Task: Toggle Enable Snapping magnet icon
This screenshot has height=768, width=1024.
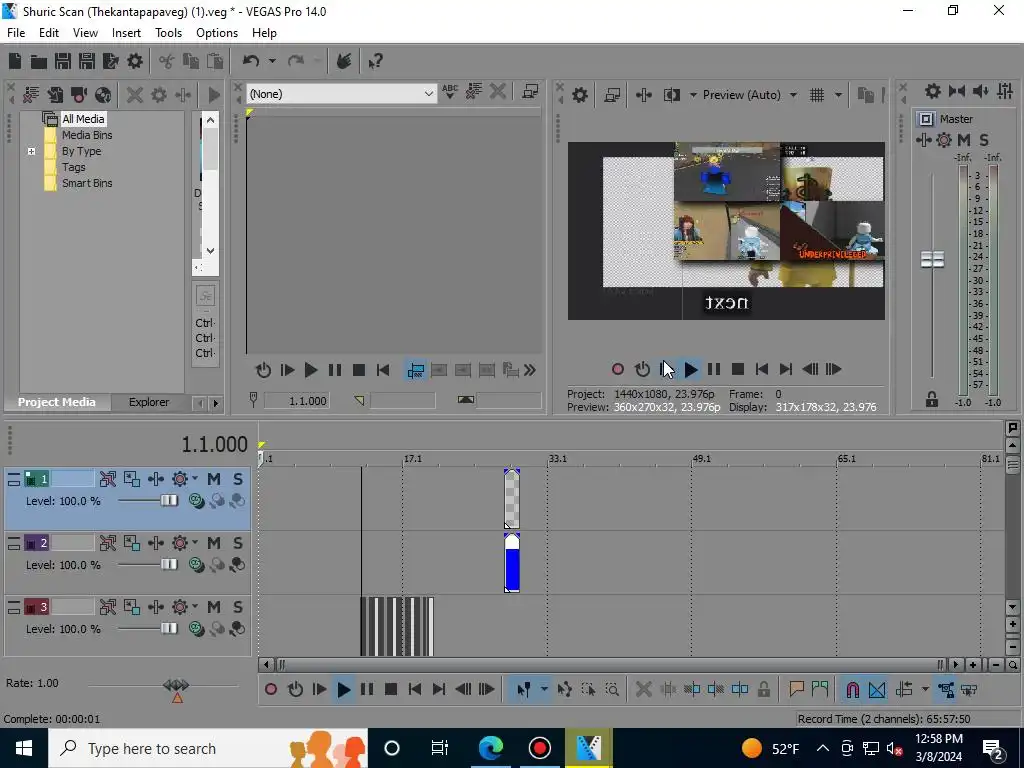Action: click(852, 690)
